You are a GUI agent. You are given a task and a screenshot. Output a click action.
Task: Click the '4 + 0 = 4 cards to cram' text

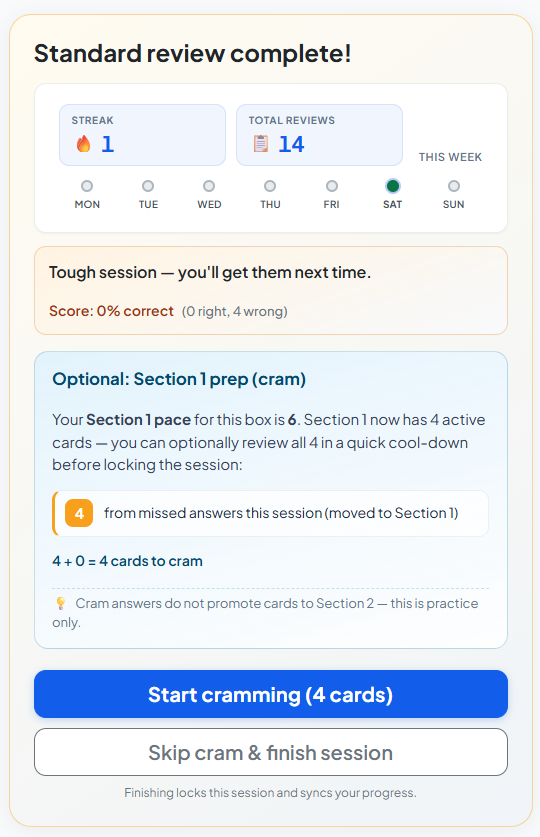click(128, 561)
